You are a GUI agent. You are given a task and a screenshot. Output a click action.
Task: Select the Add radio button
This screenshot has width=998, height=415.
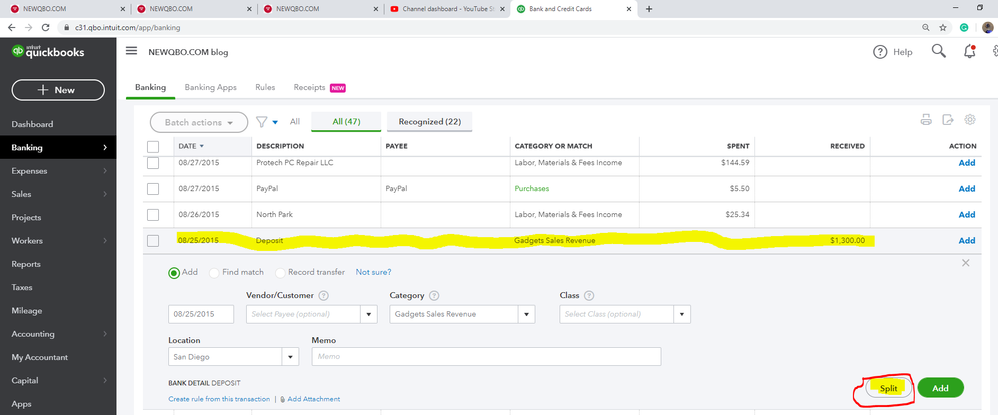tap(174, 272)
